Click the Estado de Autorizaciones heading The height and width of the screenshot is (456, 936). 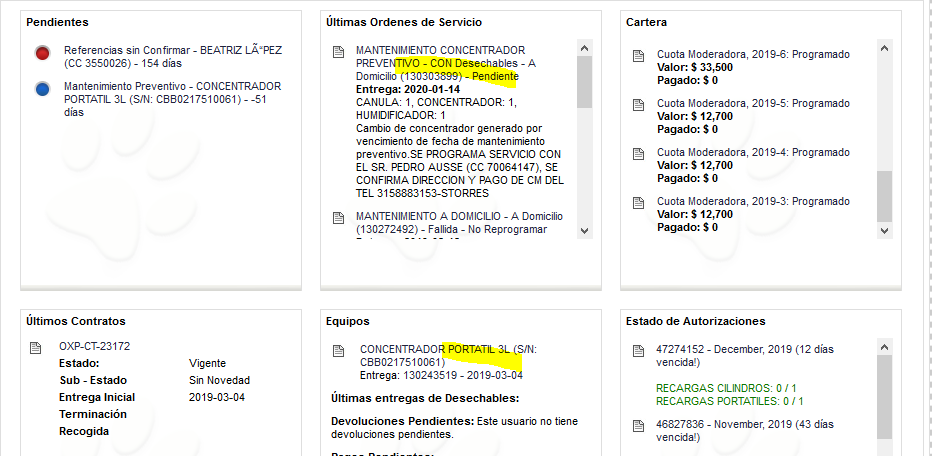695,321
